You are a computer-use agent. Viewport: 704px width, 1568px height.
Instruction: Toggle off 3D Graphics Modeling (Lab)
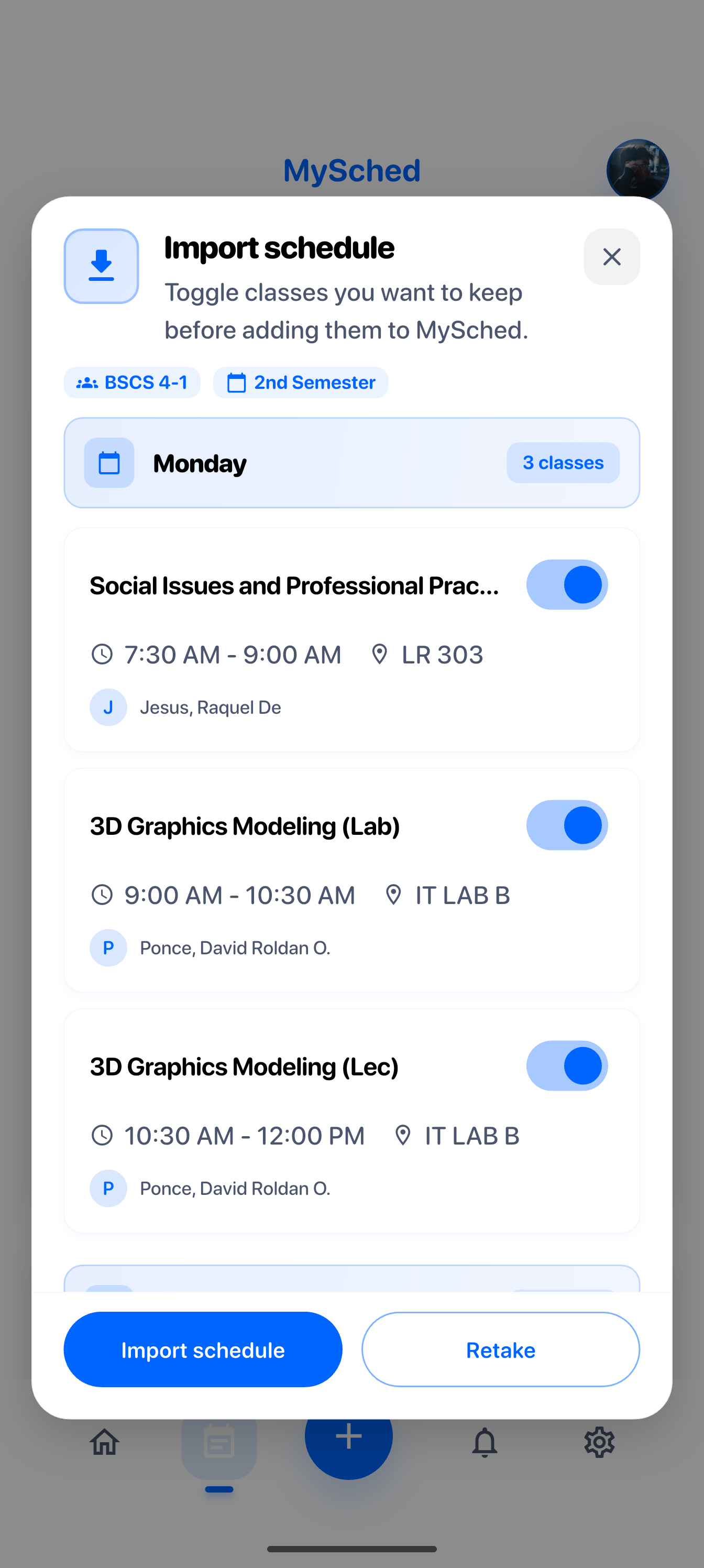(566, 825)
